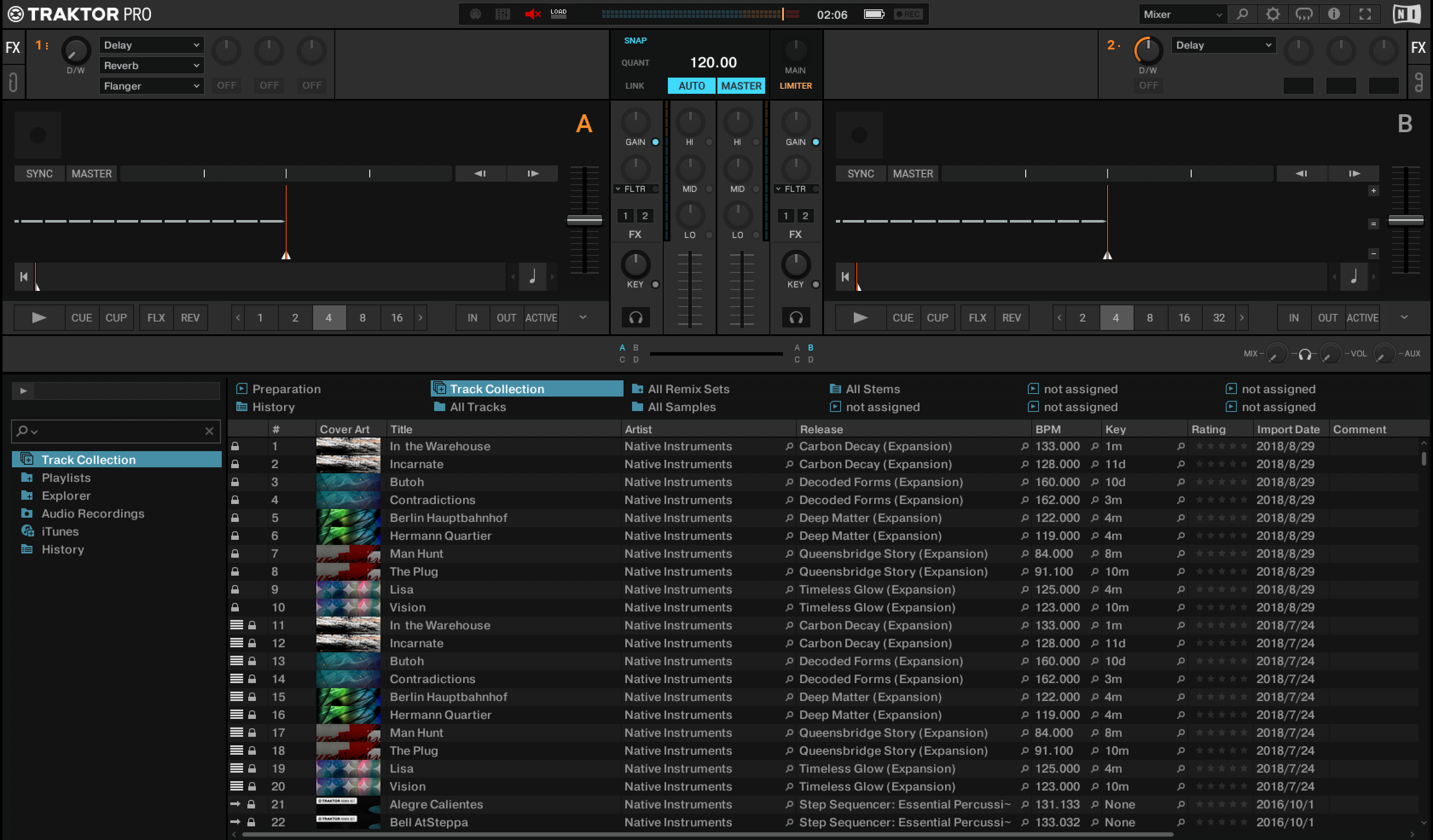This screenshot has width=1433, height=840.
Task: Toggle the LIMITER button in master section
Action: point(796,85)
